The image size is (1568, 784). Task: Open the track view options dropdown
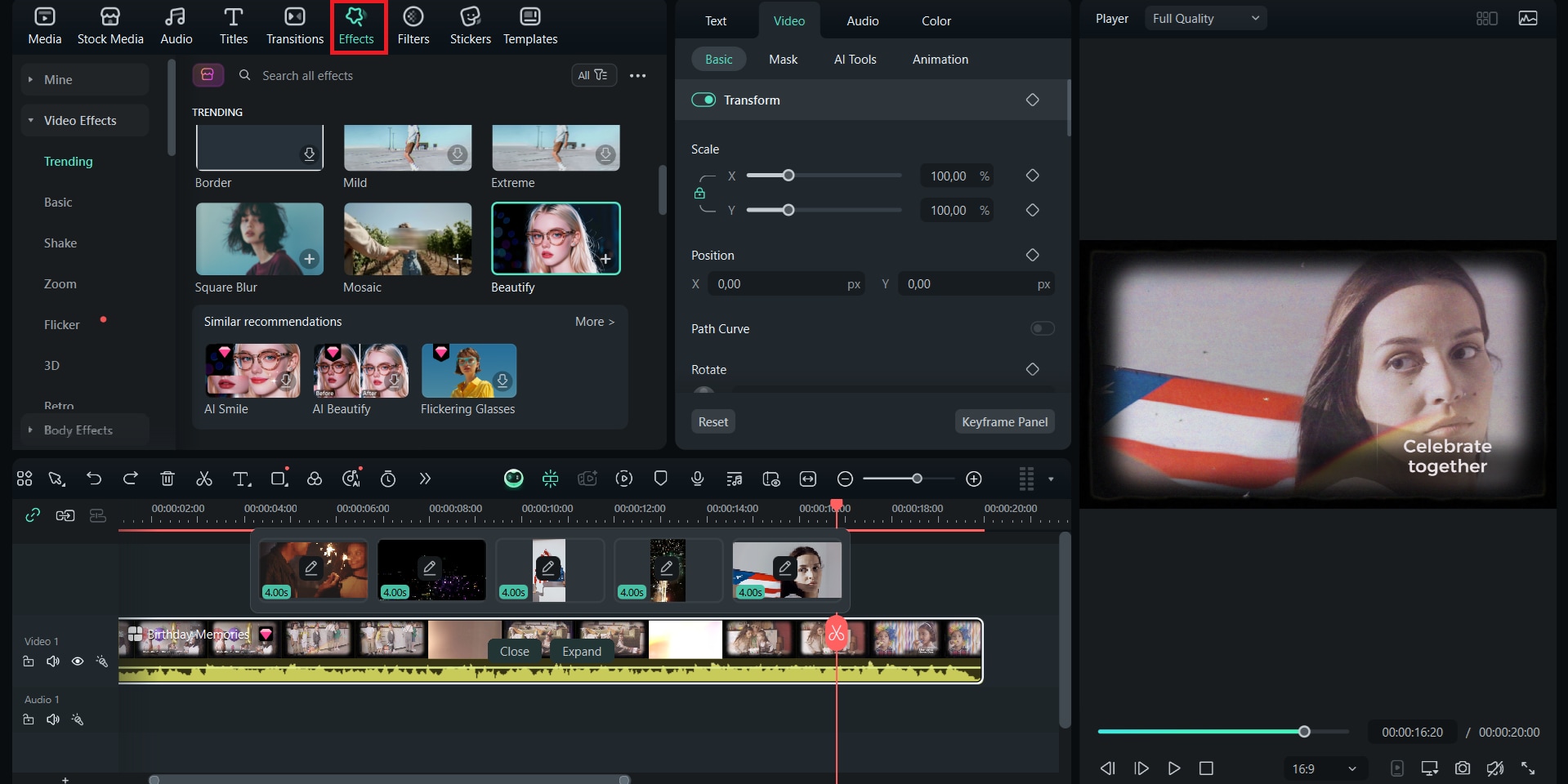(x=1051, y=479)
